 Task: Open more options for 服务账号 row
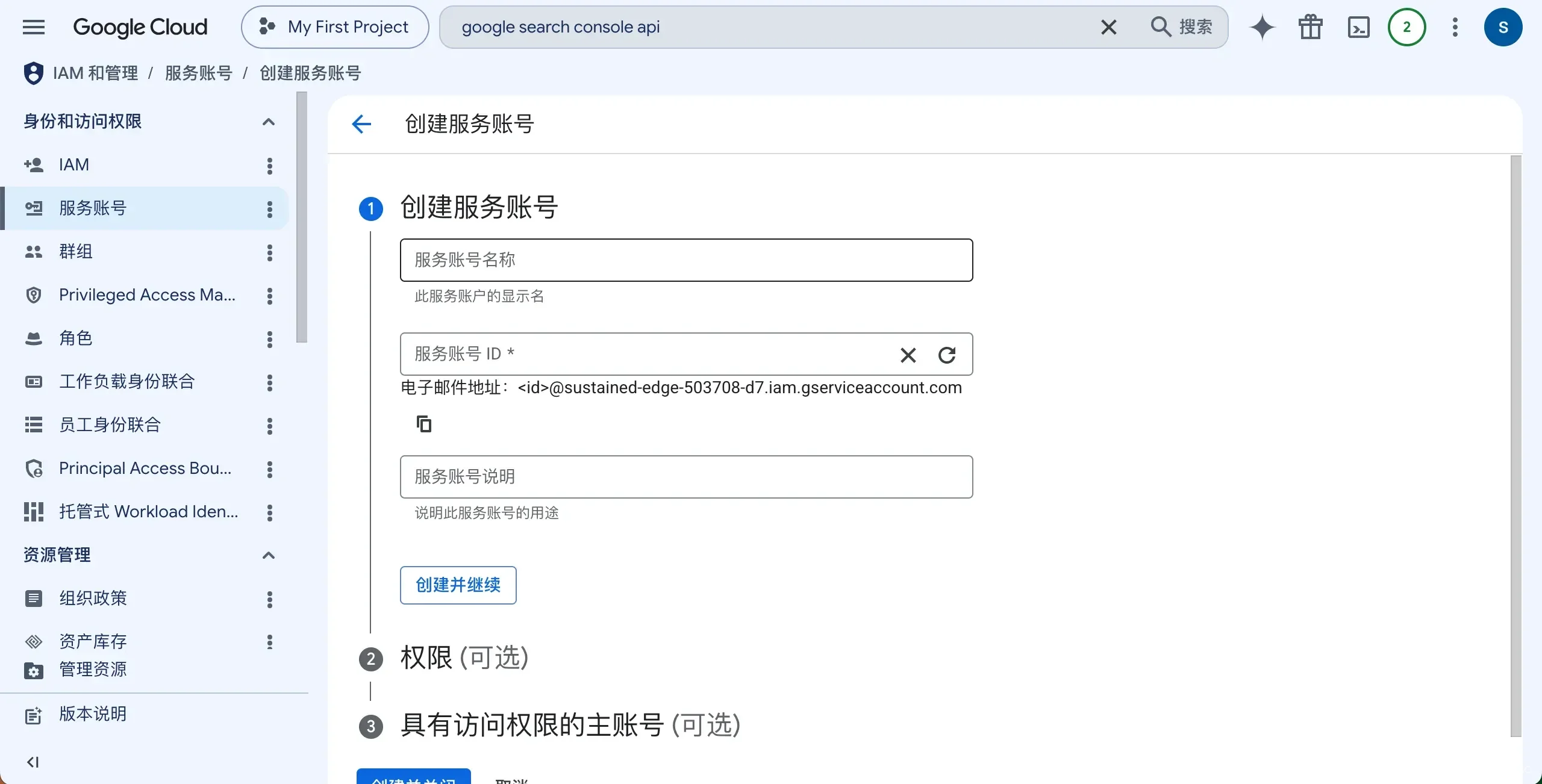coord(270,209)
